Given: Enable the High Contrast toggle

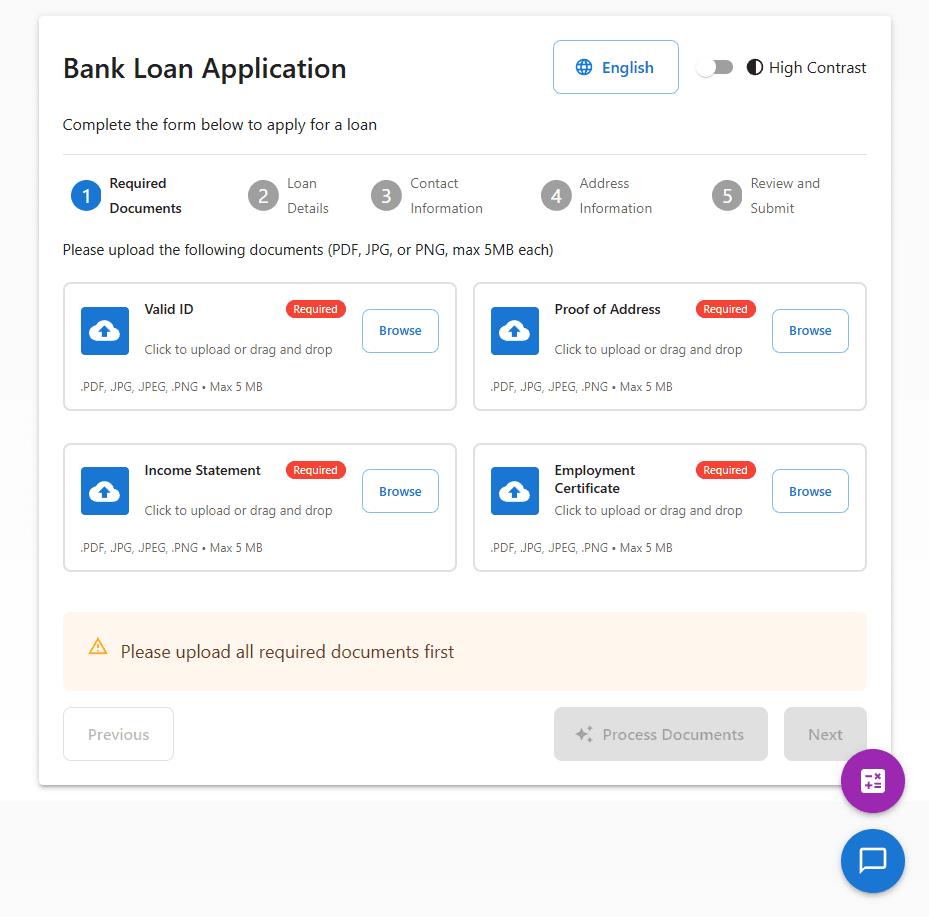Looking at the screenshot, I should (715, 67).
